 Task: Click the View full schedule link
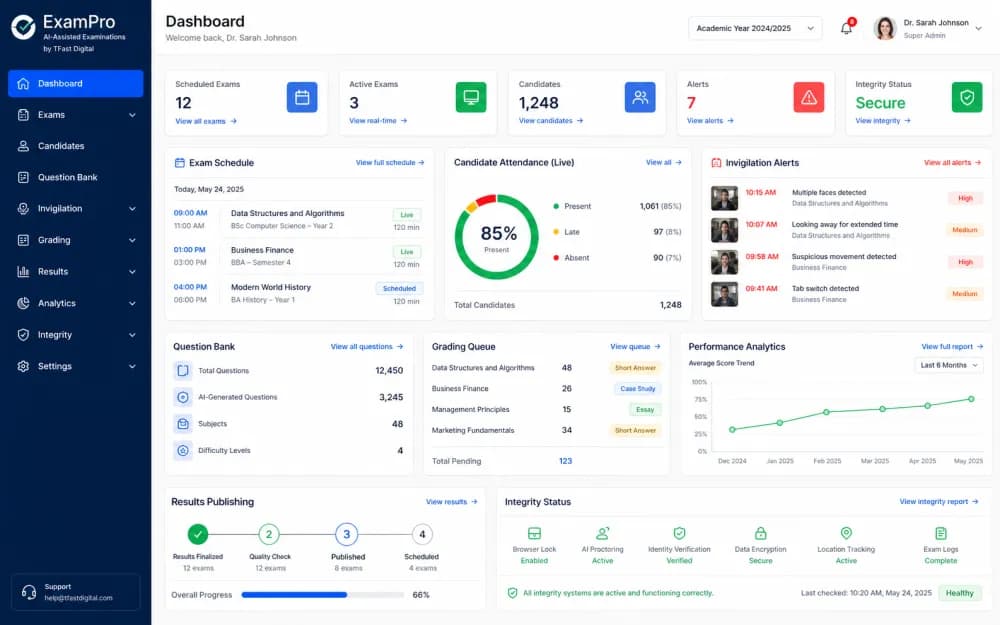pyautogui.click(x=390, y=163)
